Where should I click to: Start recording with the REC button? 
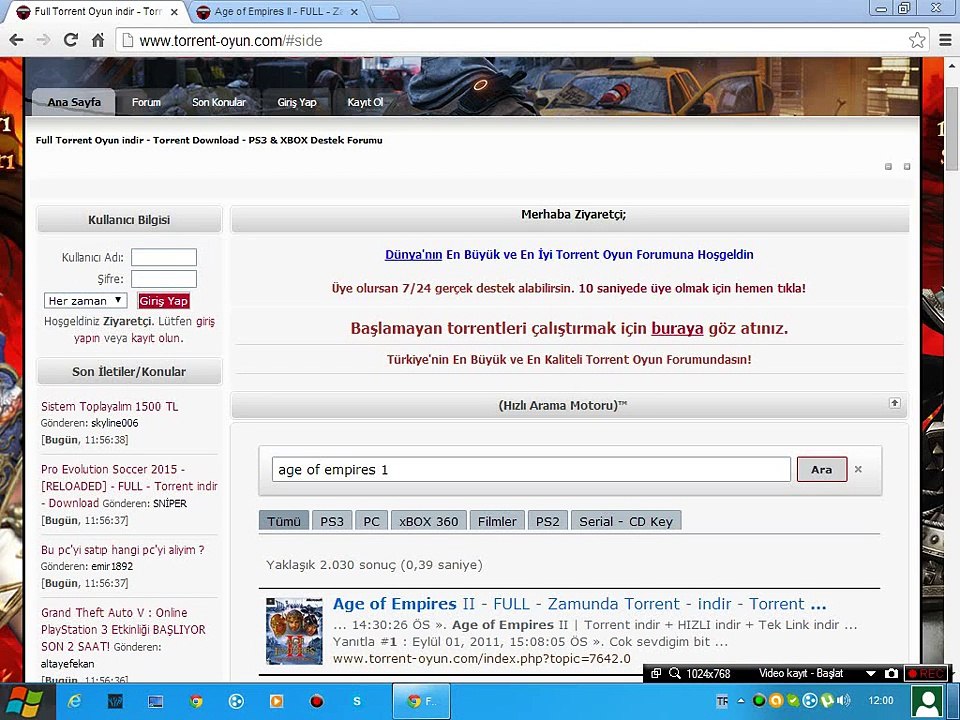click(x=925, y=673)
